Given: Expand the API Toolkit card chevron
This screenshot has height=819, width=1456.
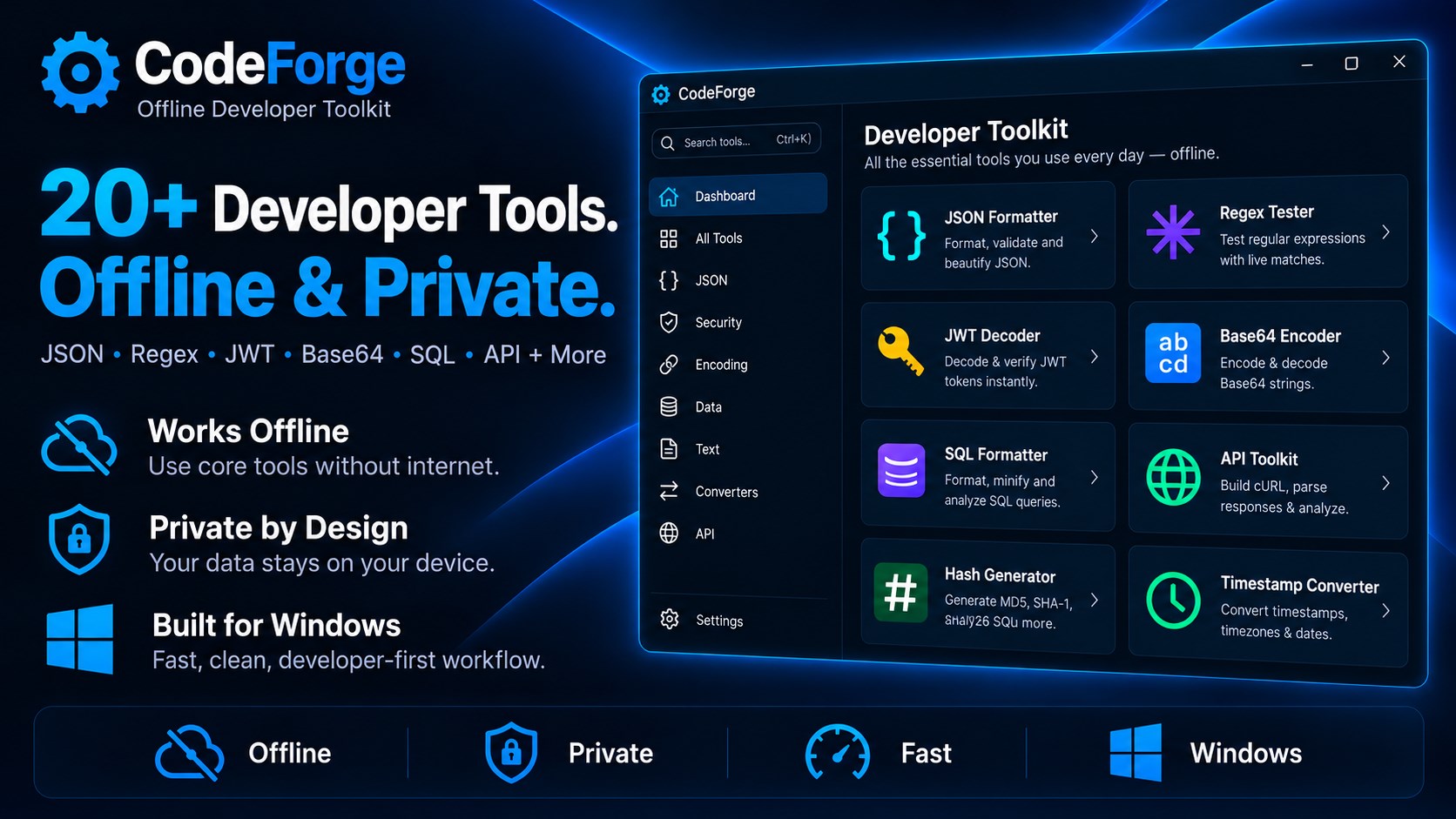Looking at the screenshot, I should [x=1385, y=483].
